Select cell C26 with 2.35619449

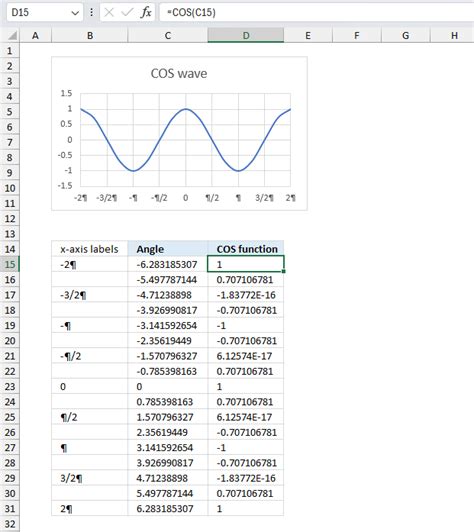[168, 432]
